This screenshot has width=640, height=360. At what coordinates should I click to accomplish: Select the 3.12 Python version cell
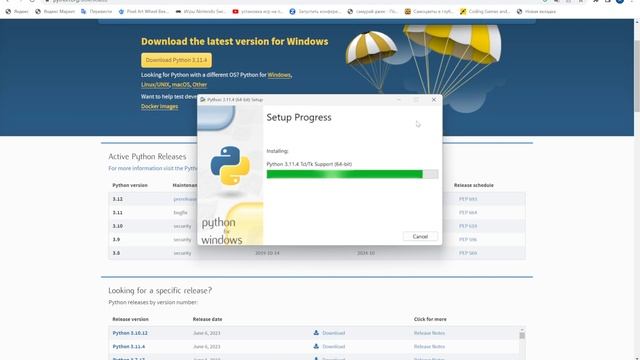[118, 199]
